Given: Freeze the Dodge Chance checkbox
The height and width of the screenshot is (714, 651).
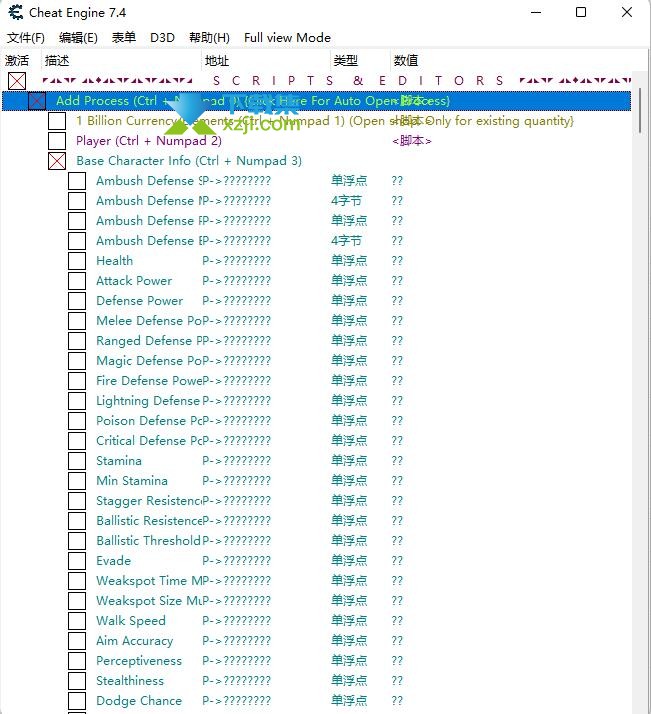Looking at the screenshot, I should [77, 701].
